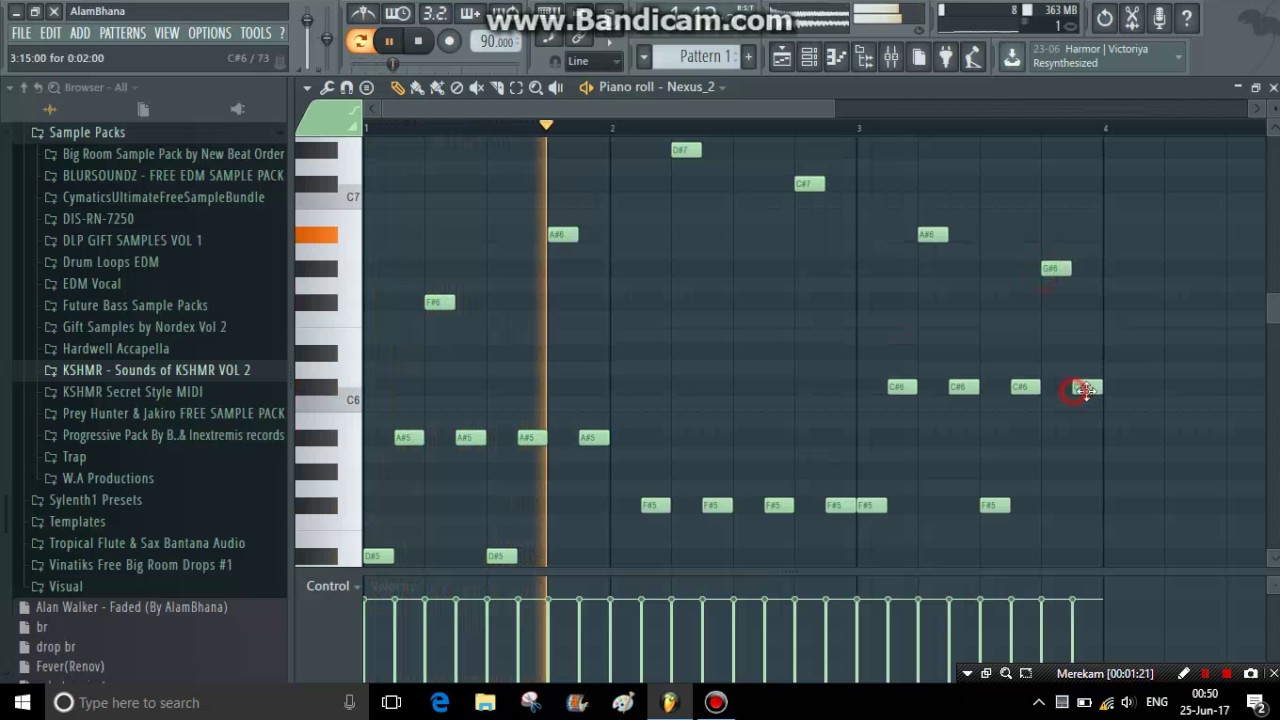The height and width of the screenshot is (720, 1280).
Task: Open the Plugin picker plug icon
Action: pos(945,57)
